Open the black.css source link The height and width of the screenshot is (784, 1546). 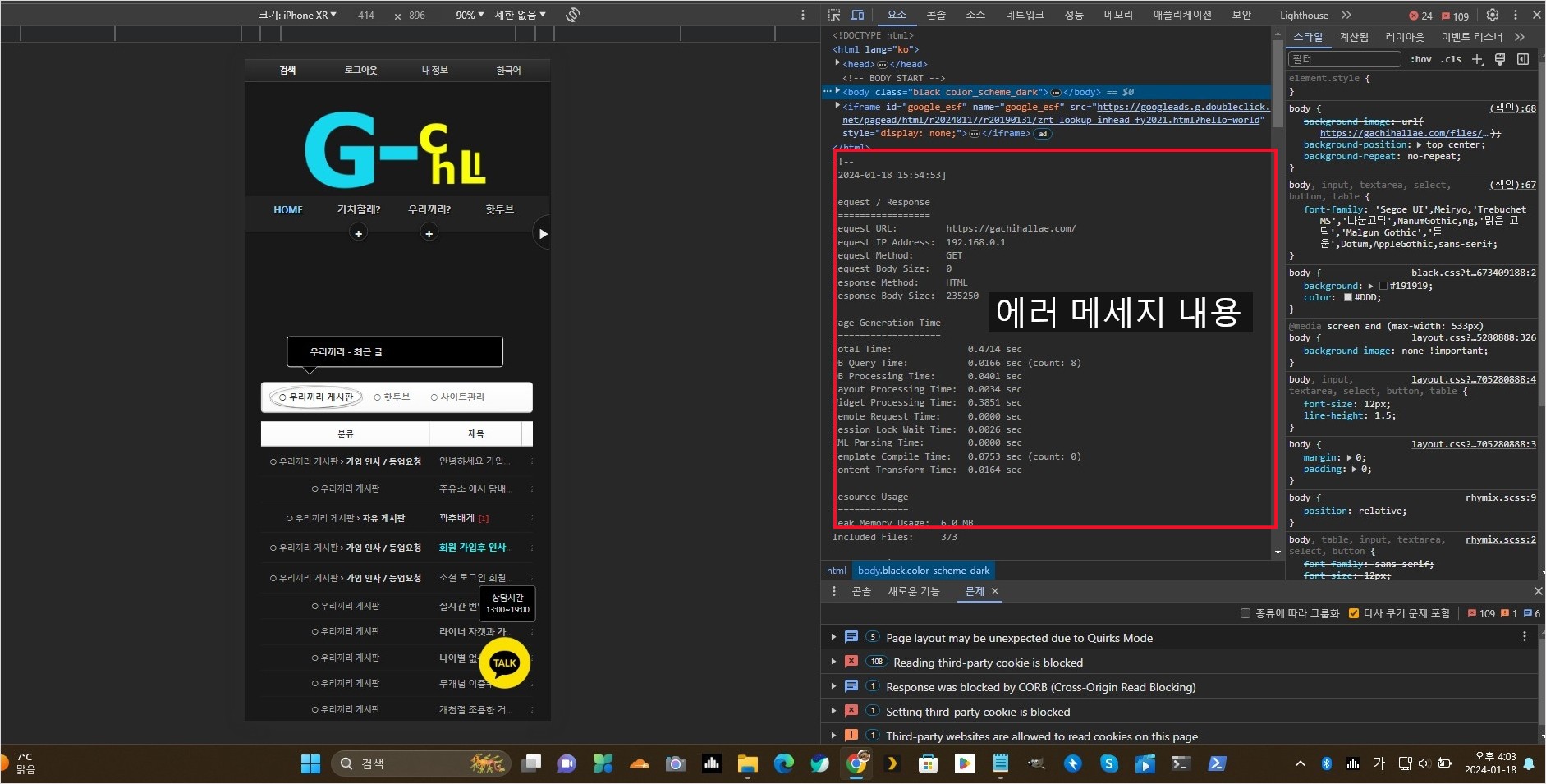[1474, 273]
